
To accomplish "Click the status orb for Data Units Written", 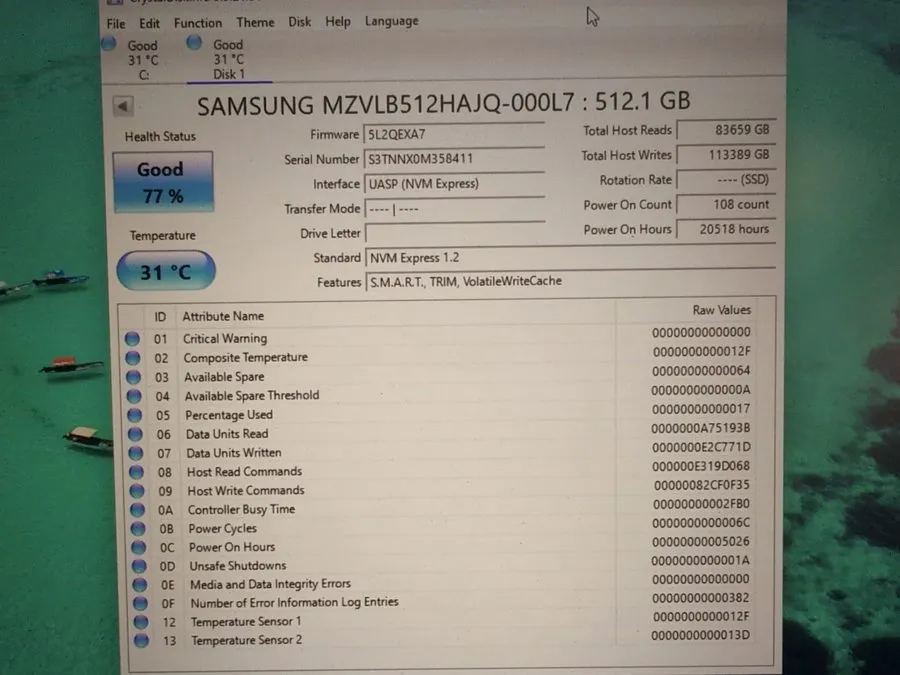I will (135, 453).
